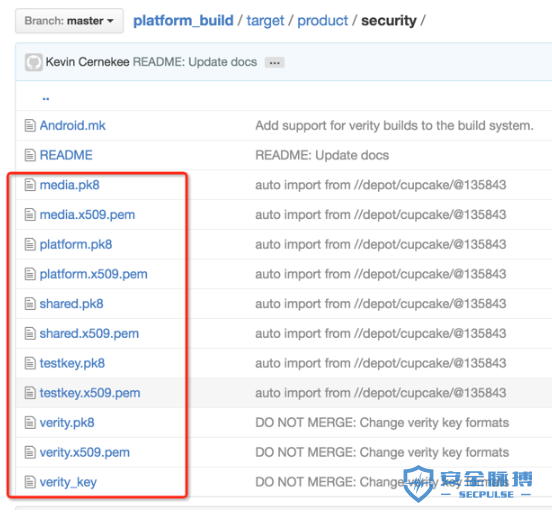Open the platform.pk8 file
Viewport: 552px width, 519px height.
(x=76, y=244)
